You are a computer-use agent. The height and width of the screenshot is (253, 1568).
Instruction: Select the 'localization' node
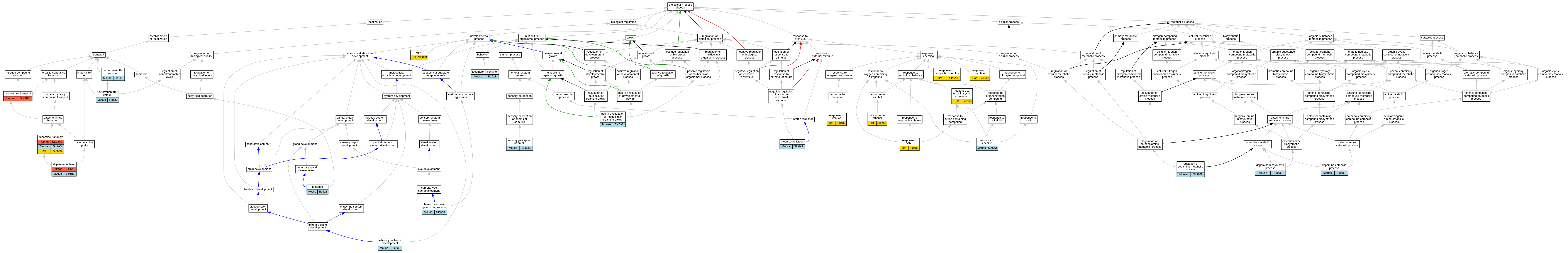click(375, 22)
